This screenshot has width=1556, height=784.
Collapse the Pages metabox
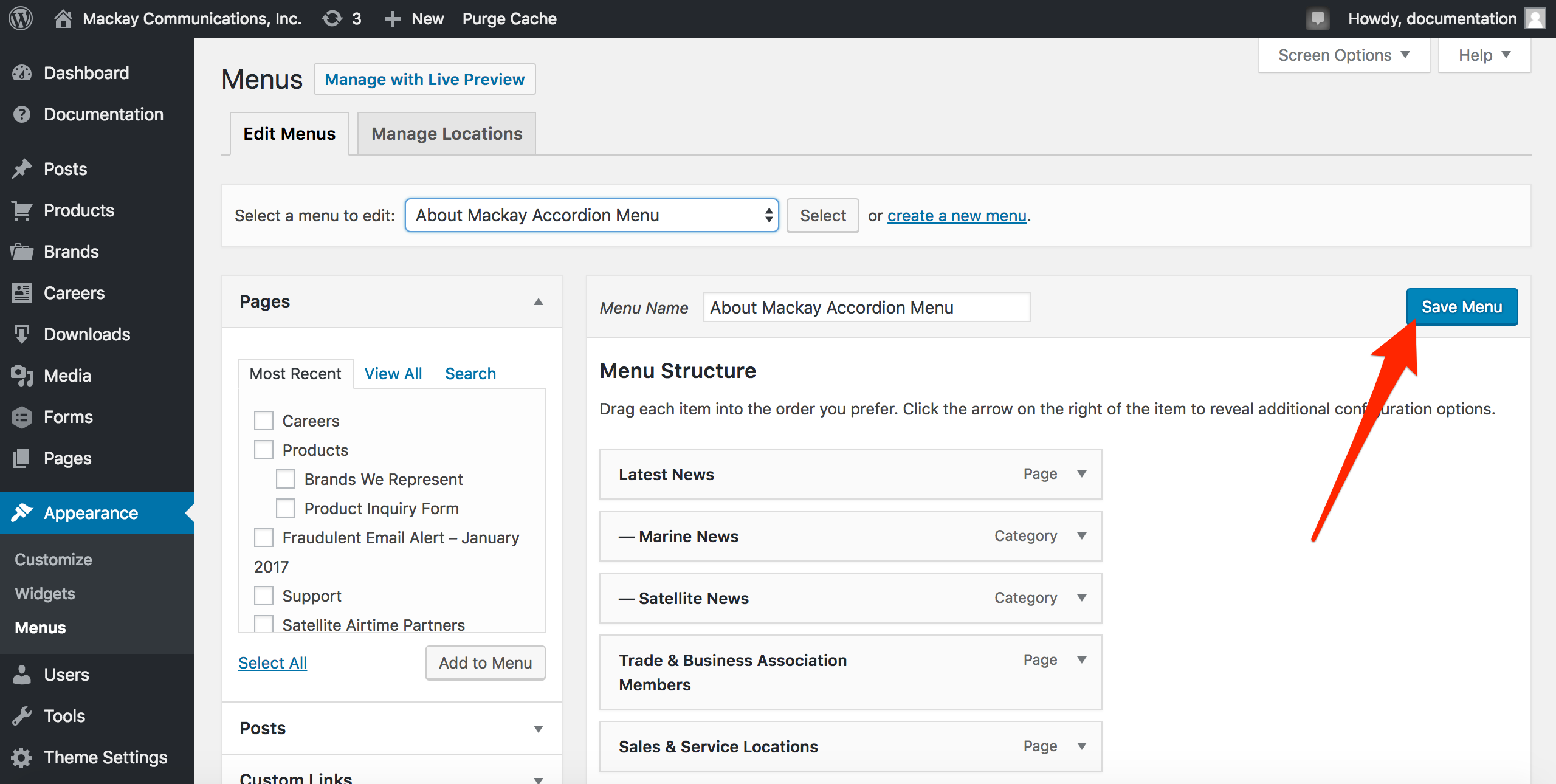click(x=539, y=302)
